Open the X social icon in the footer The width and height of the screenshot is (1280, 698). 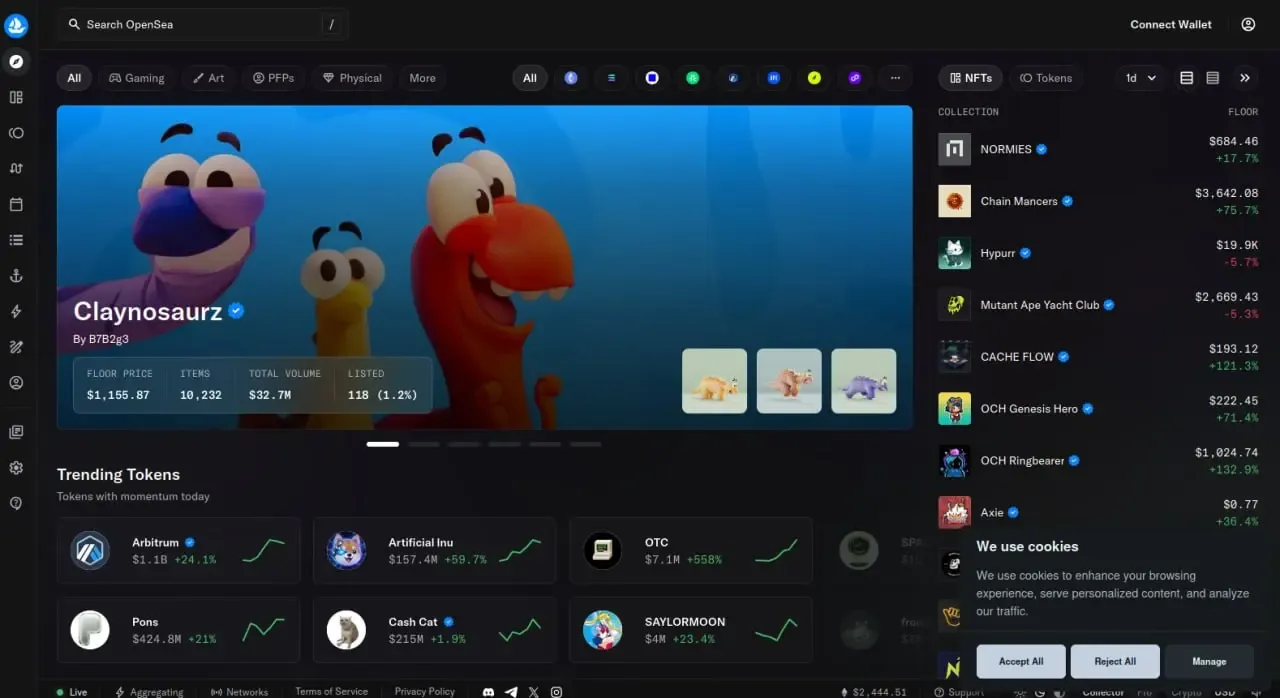(534, 692)
